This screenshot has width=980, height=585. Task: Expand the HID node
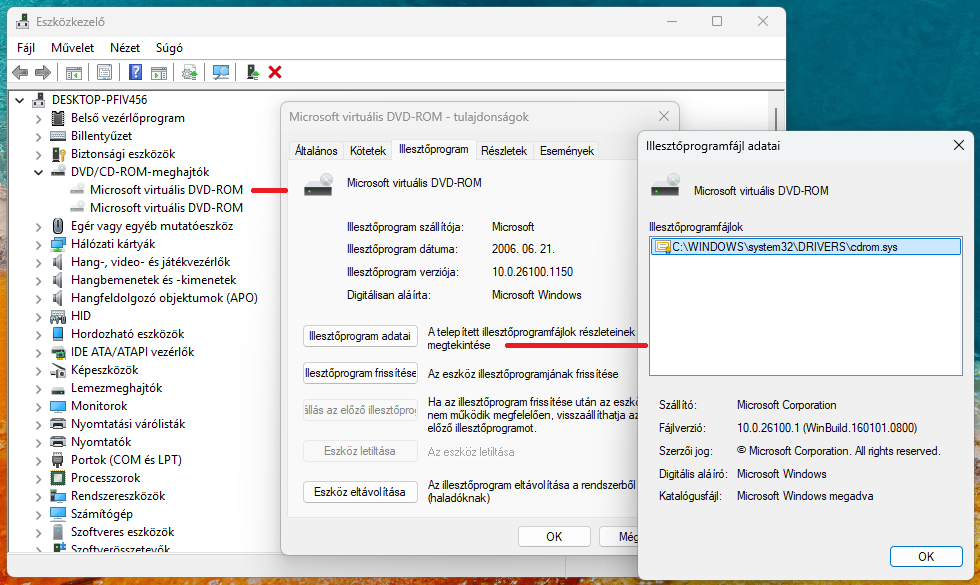click(x=38, y=316)
